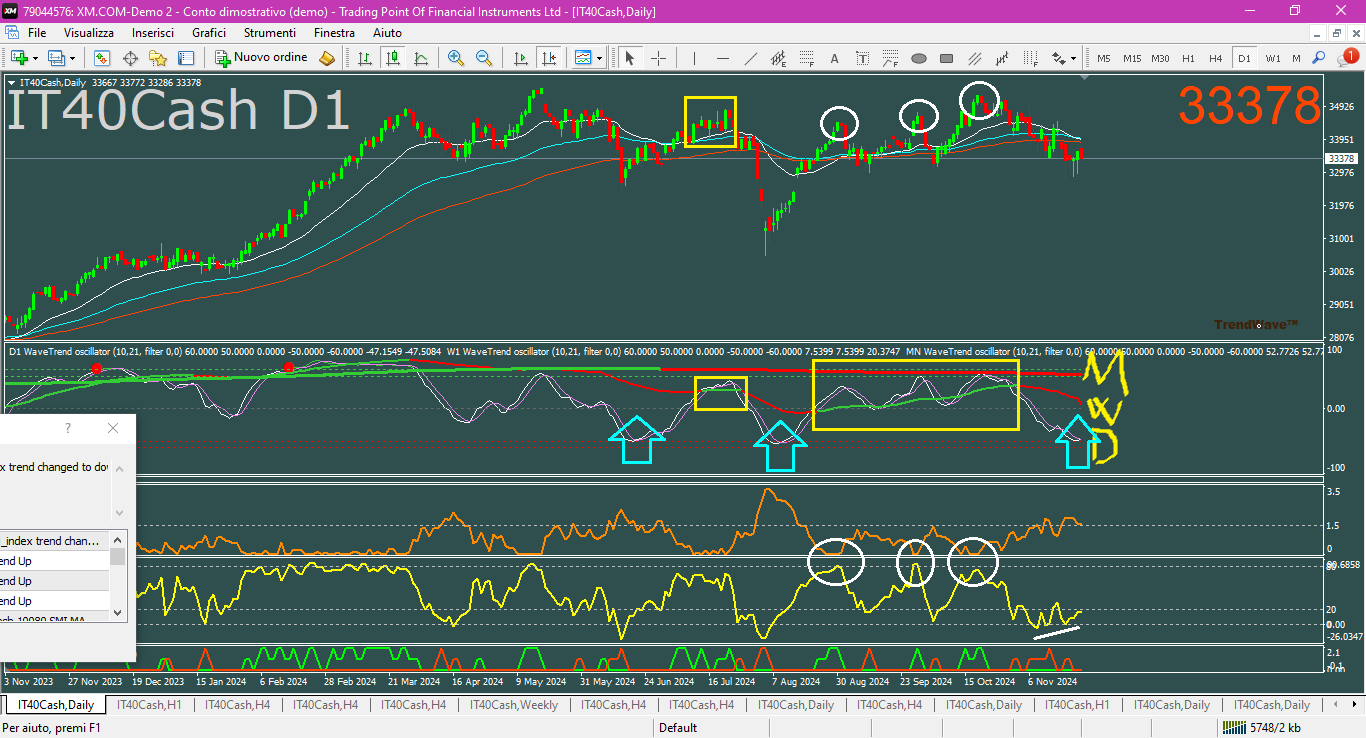Draw a vertical line tool

pos(694,58)
